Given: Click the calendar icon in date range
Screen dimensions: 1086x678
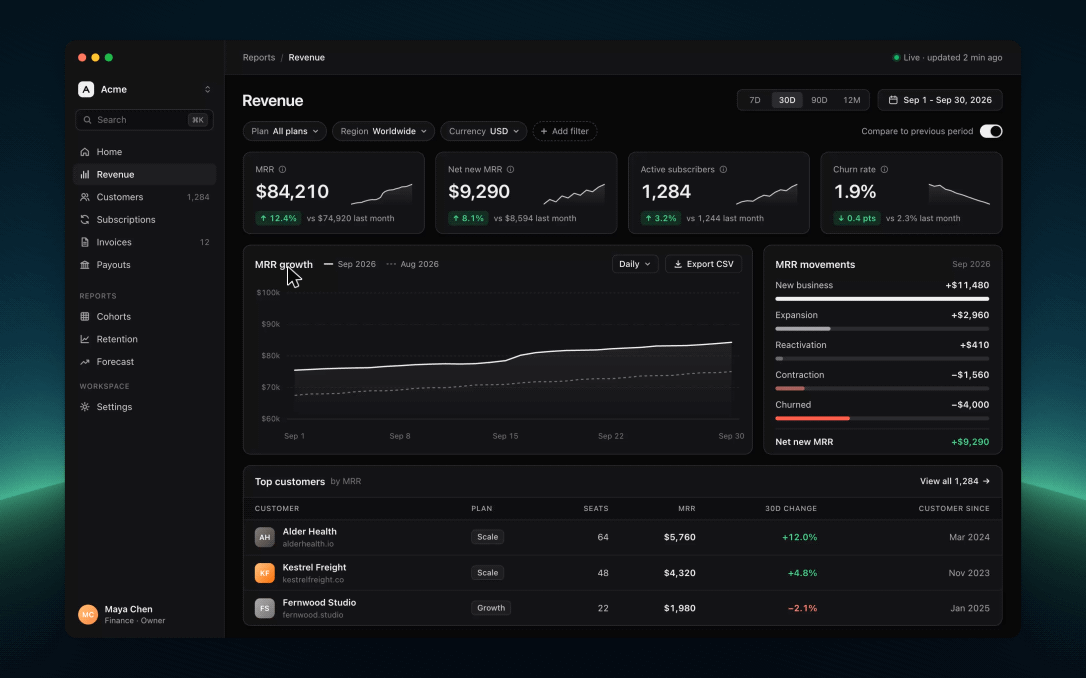Looking at the screenshot, I should pos(893,100).
